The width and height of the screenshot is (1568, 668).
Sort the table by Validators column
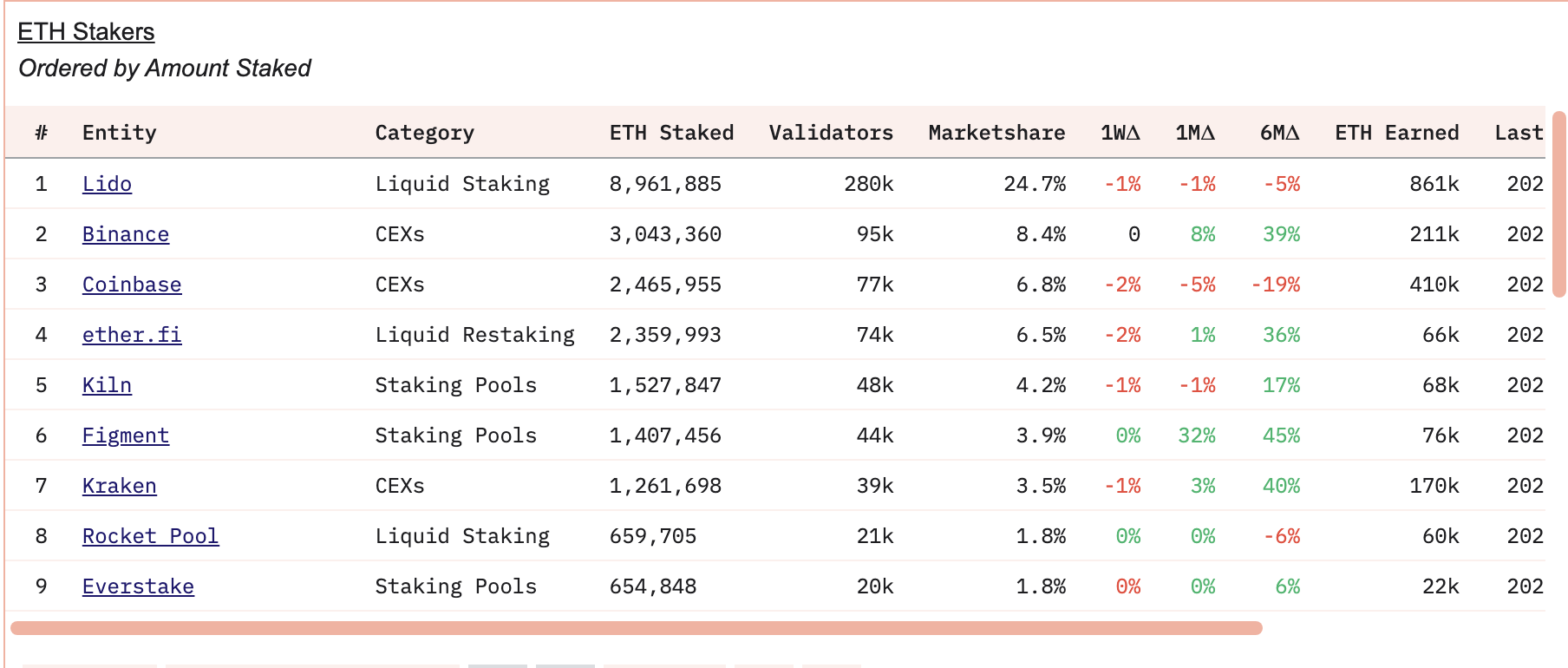click(830, 132)
